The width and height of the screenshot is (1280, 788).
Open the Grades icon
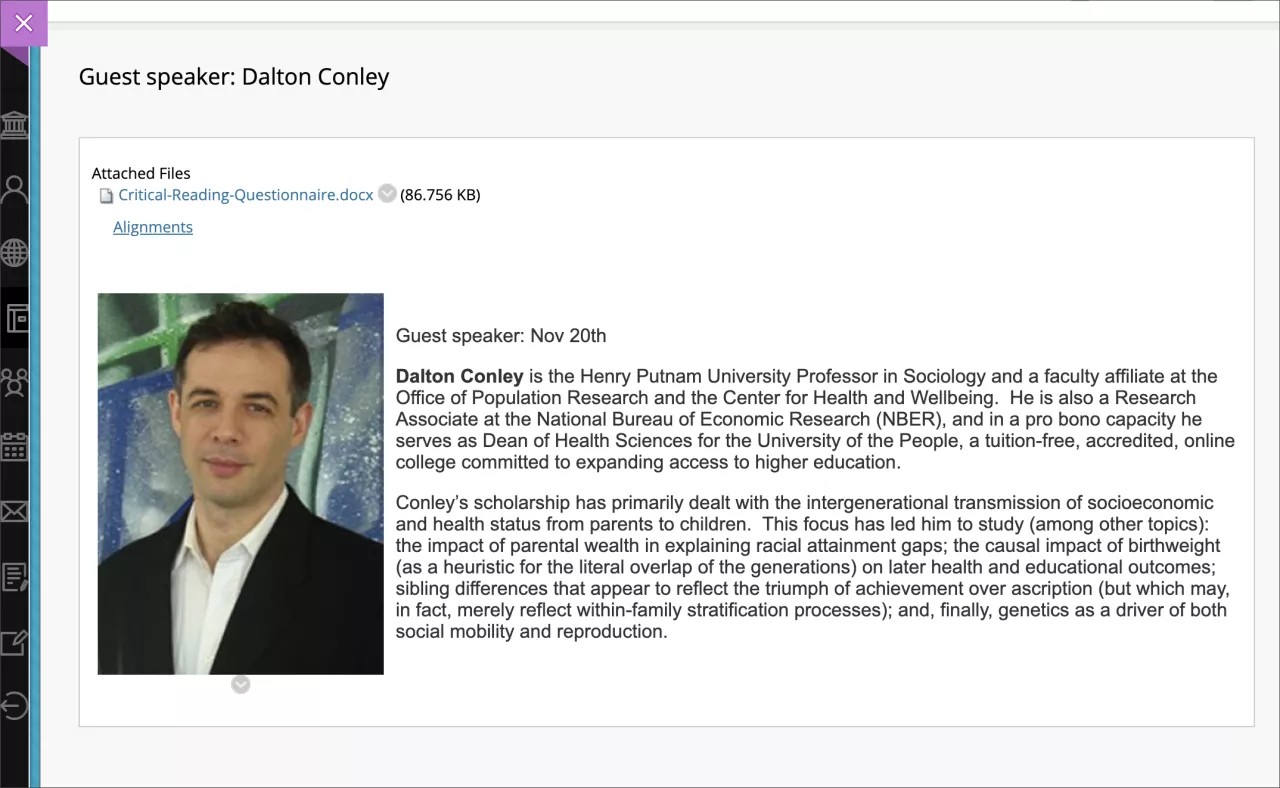tap(14, 576)
